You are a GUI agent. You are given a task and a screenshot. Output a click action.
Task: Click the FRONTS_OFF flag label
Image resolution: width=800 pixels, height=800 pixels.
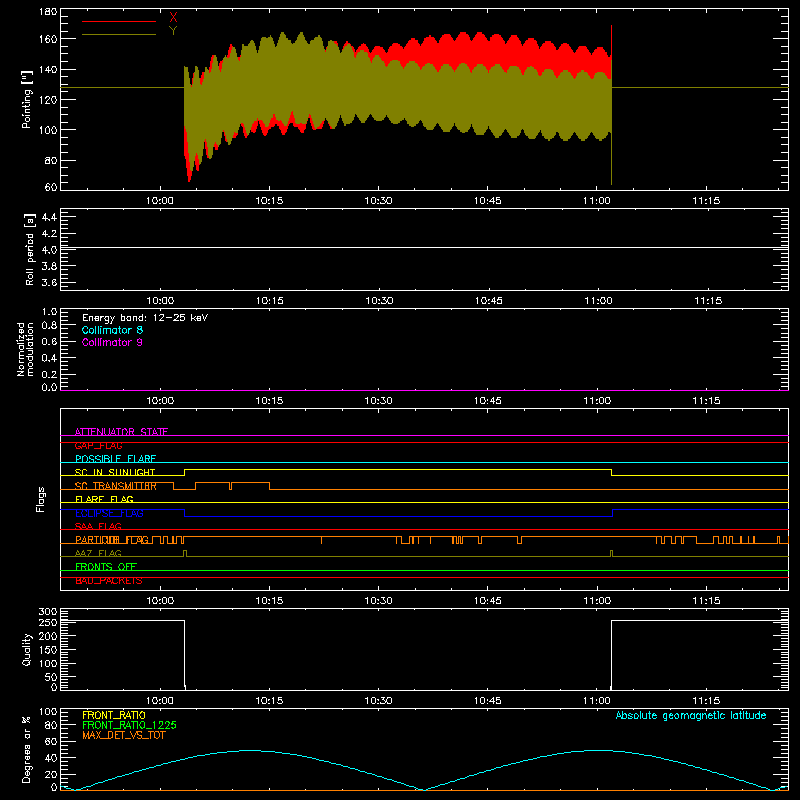pyautogui.click(x=106, y=566)
